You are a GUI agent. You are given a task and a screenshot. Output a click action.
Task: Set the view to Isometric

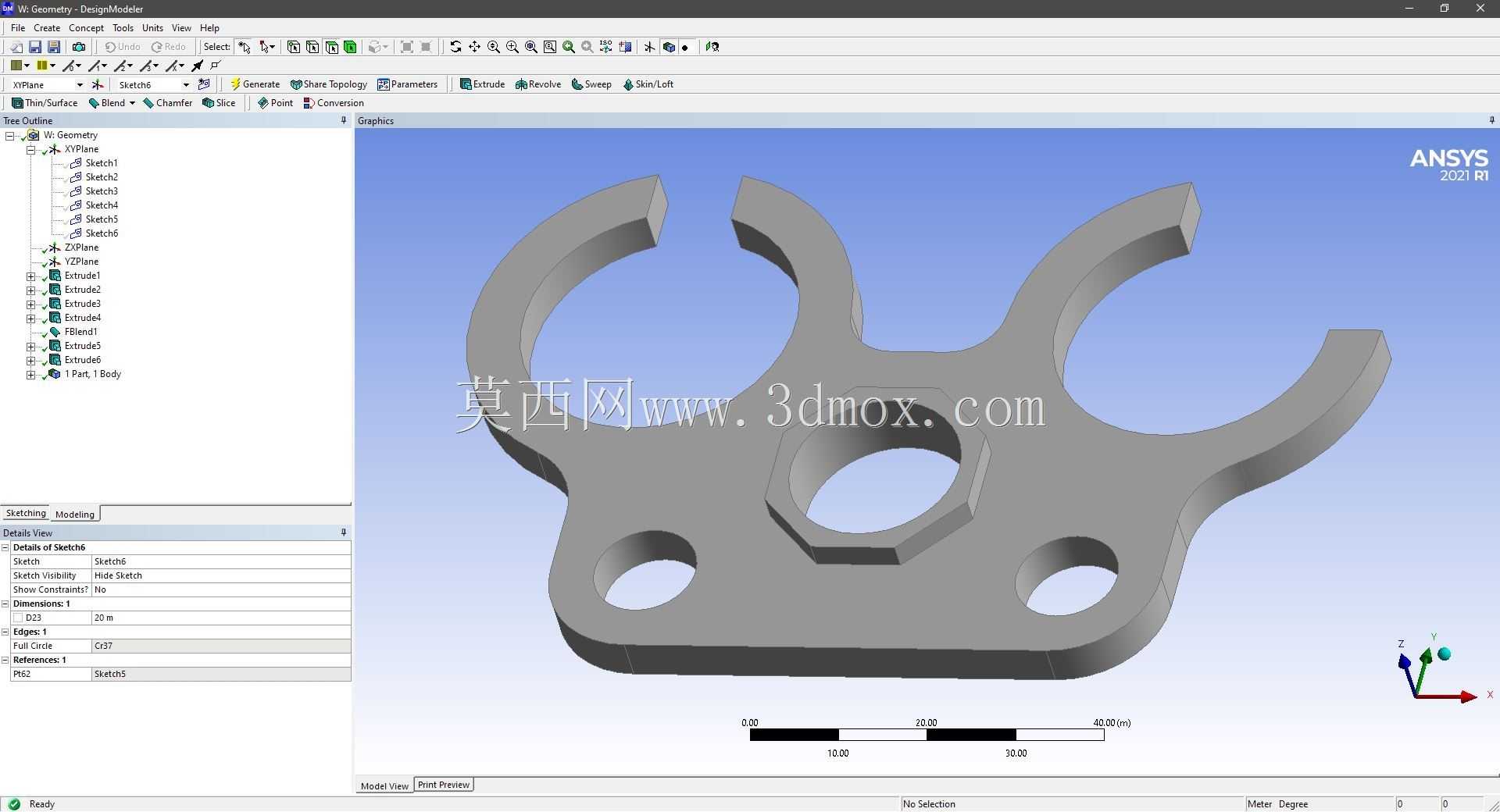[606, 47]
